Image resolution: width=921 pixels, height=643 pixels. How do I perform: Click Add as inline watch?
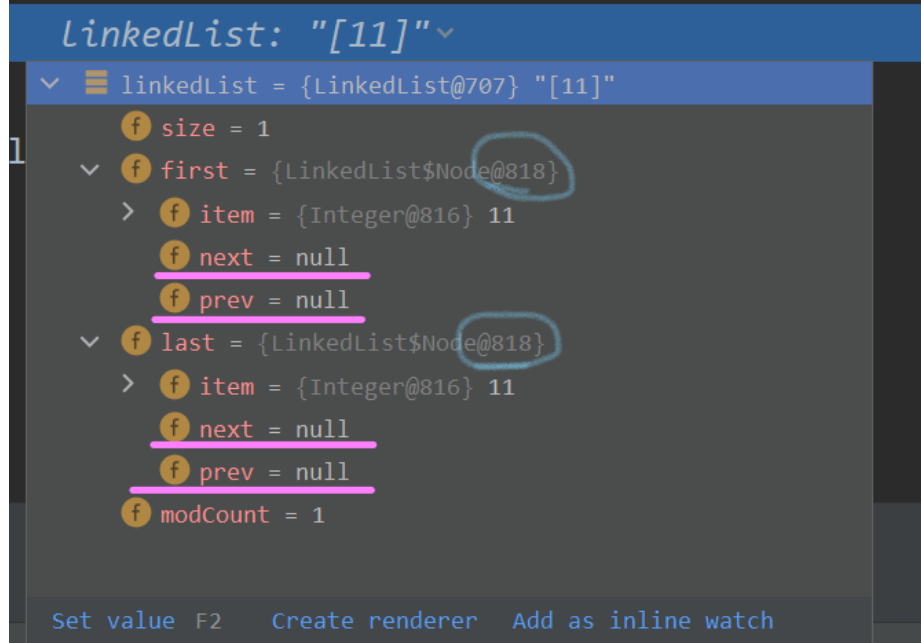pos(642,621)
